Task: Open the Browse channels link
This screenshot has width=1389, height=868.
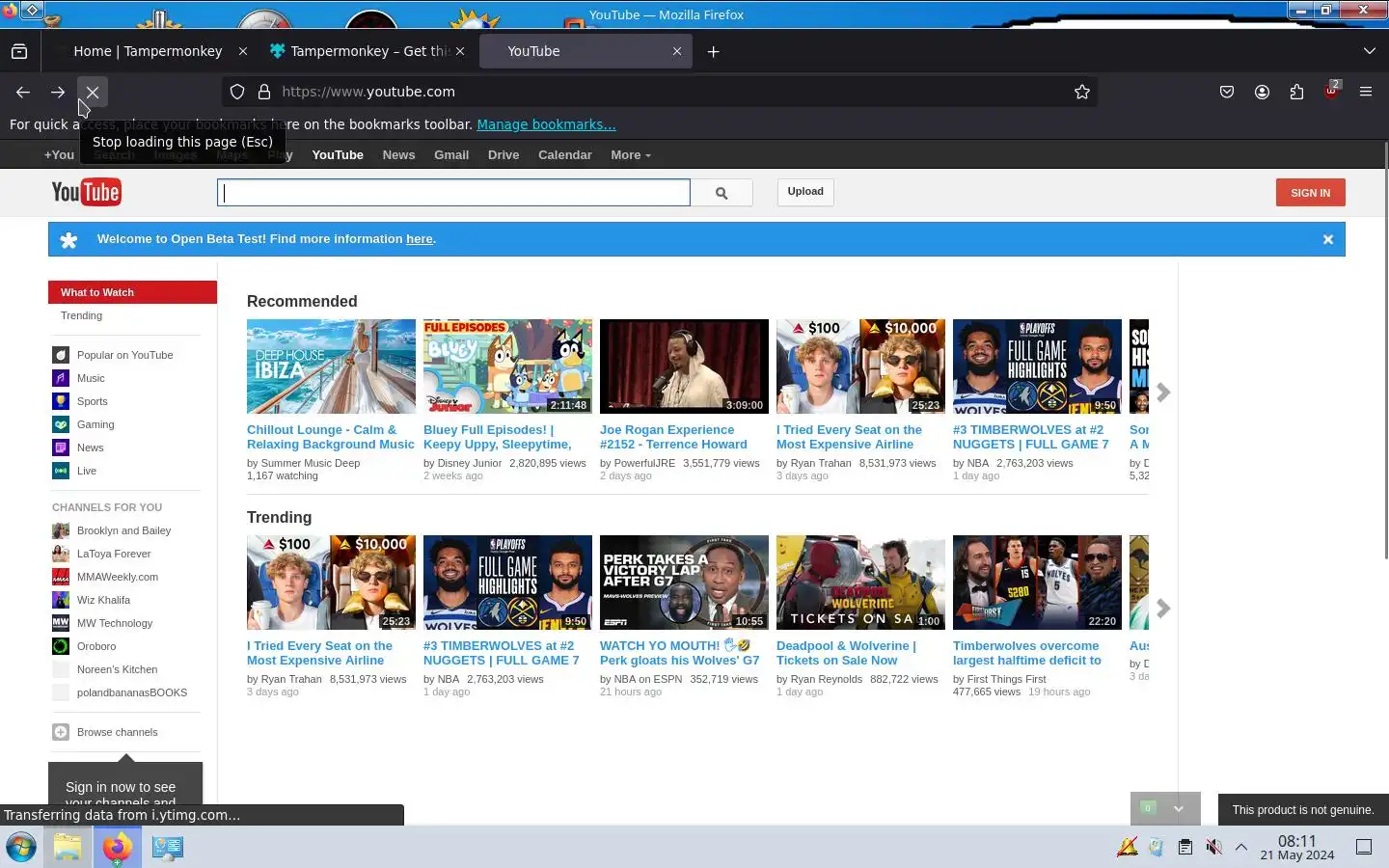Action: [118, 732]
